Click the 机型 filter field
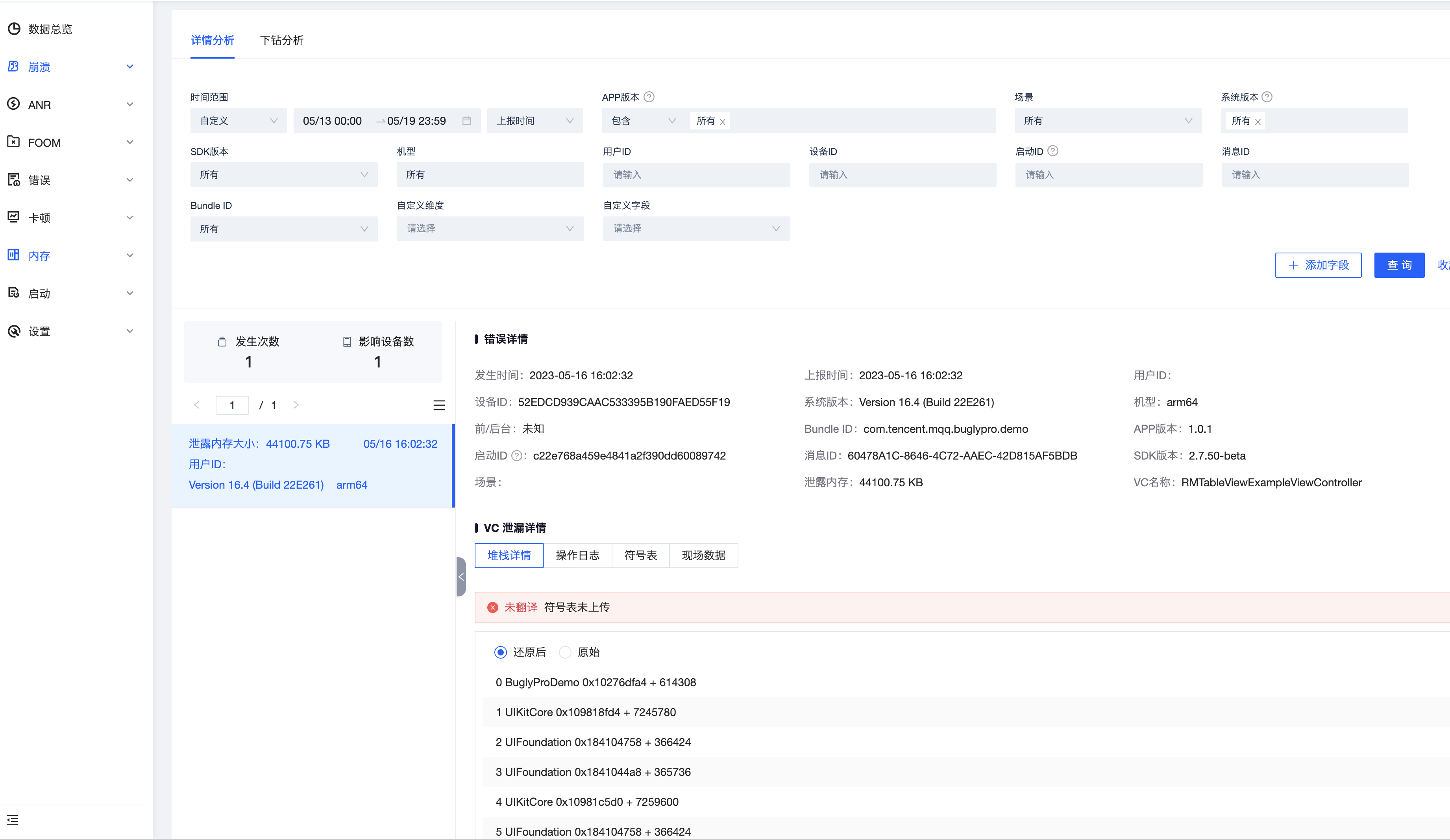The image size is (1450, 840). click(490, 174)
